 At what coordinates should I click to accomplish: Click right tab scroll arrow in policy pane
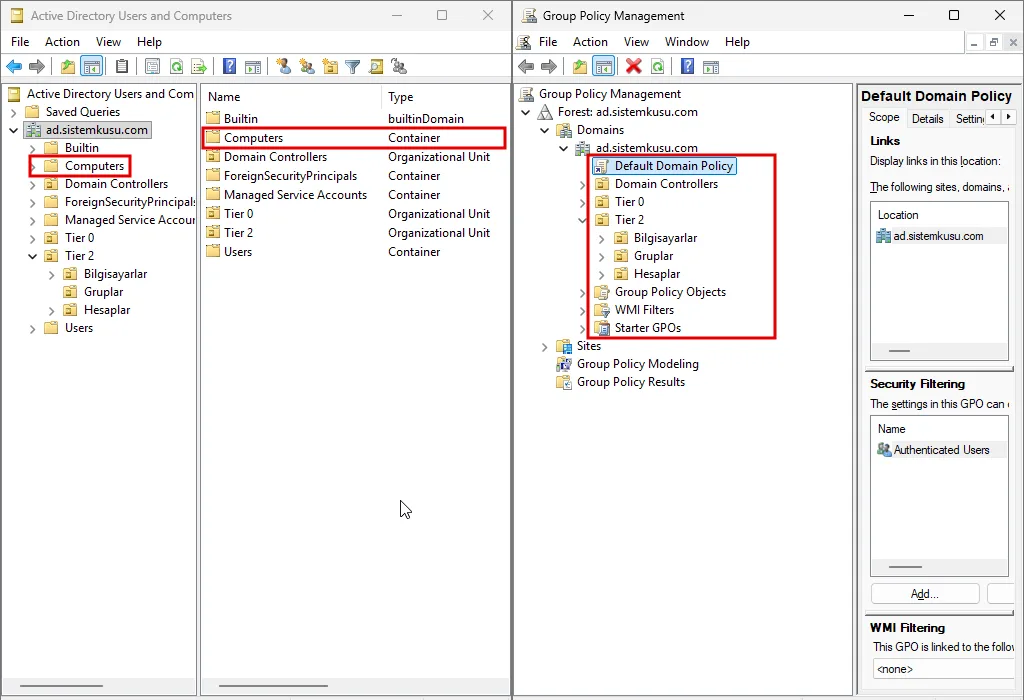tap(1009, 117)
